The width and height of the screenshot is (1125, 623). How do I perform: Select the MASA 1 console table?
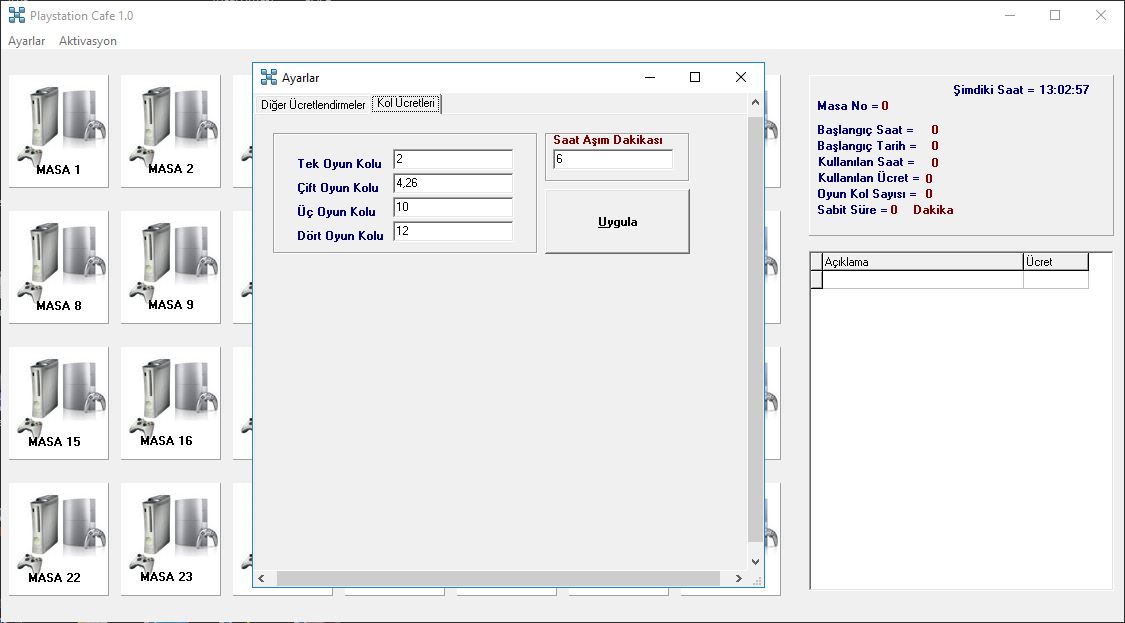click(59, 131)
